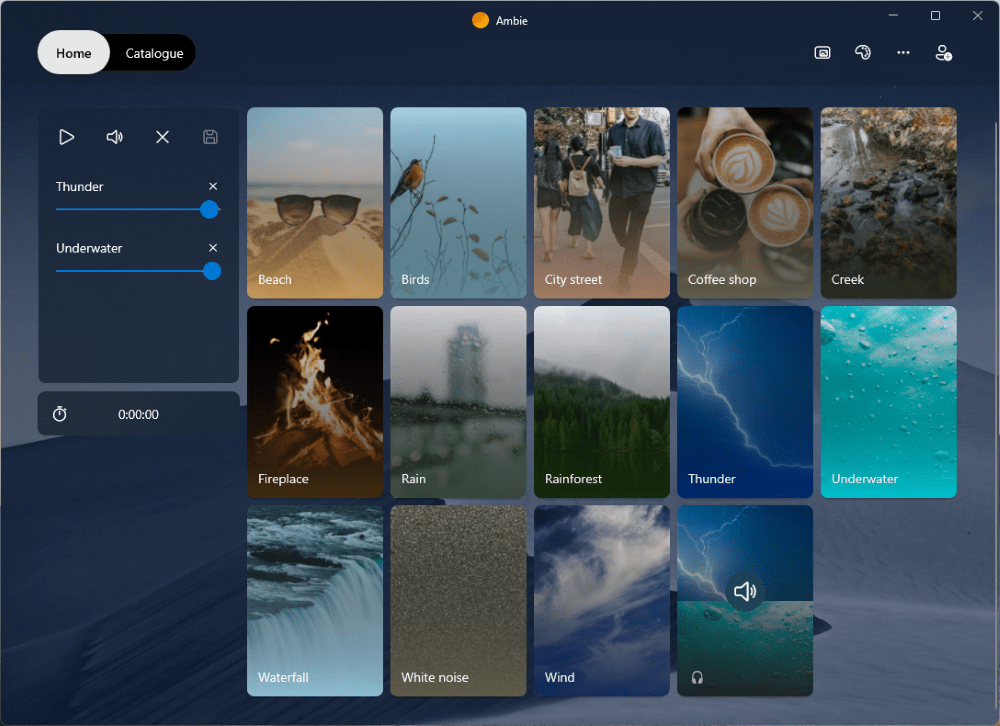The height and width of the screenshot is (726, 1000).
Task: Select the Beach sound tile
Action: (x=315, y=203)
